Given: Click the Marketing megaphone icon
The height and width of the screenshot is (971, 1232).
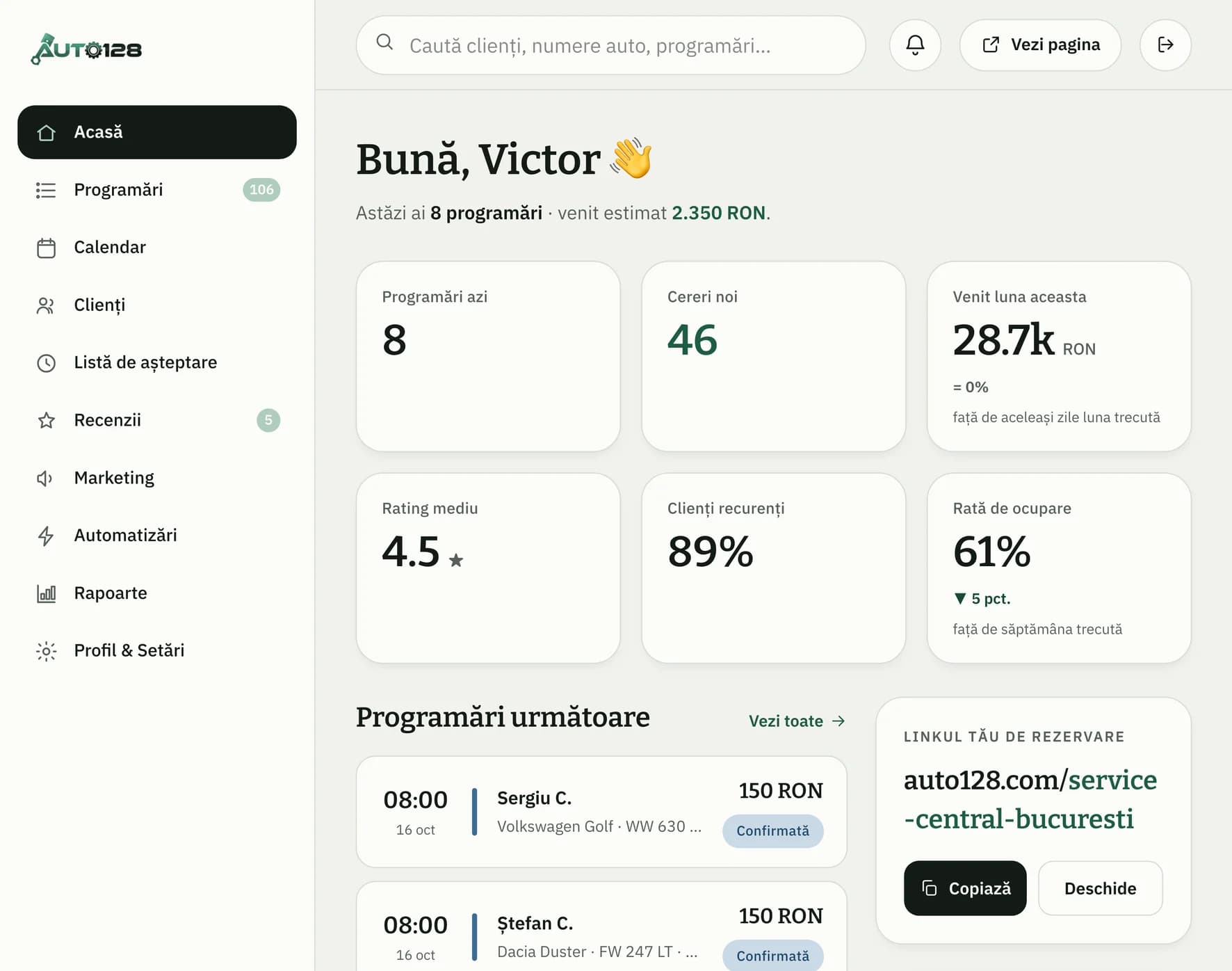Looking at the screenshot, I should coord(46,478).
